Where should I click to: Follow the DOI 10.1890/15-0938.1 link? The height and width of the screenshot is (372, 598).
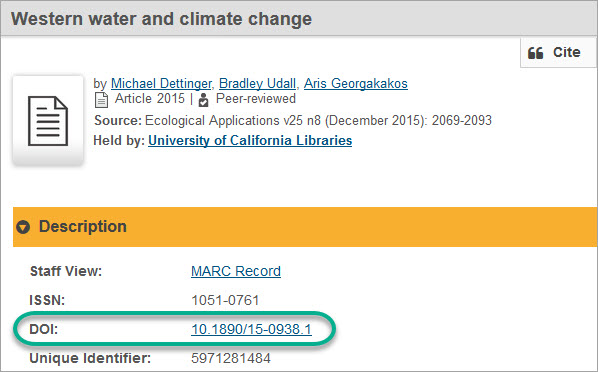(251, 329)
